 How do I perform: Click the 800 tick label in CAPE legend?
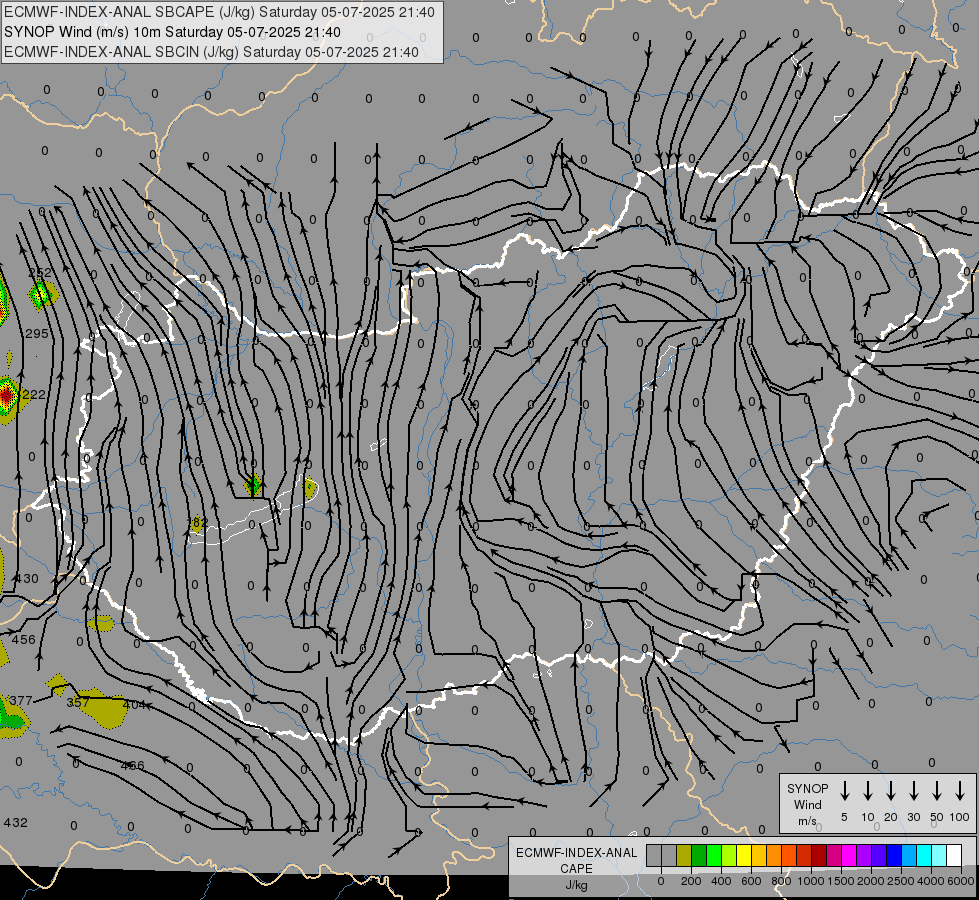click(781, 881)
